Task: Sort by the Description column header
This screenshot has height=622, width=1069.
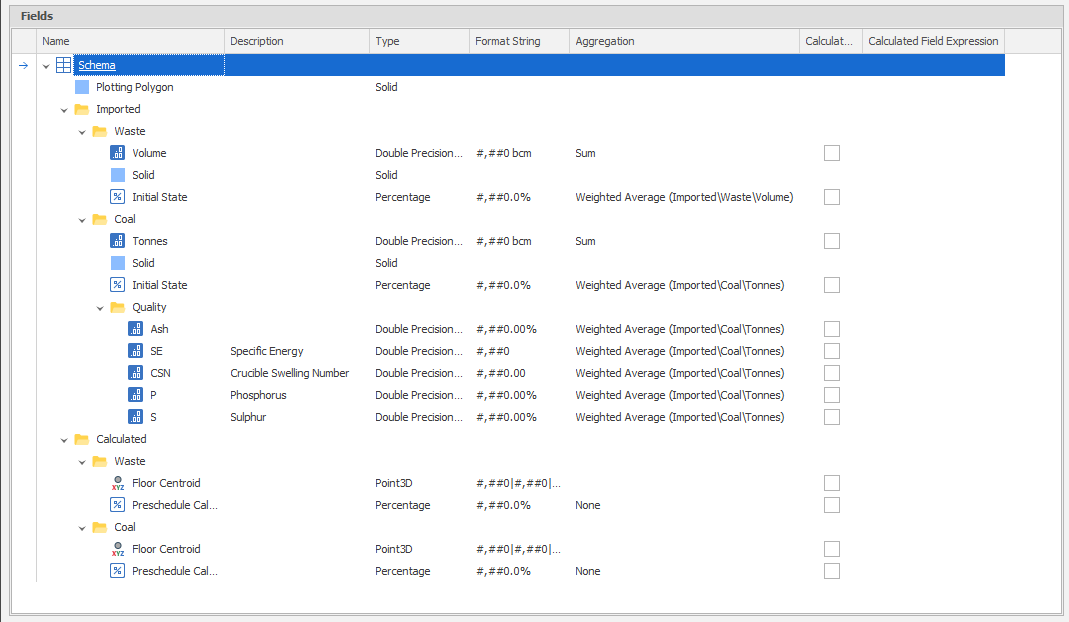Action: pyautogui.click(x=297, y=41)
